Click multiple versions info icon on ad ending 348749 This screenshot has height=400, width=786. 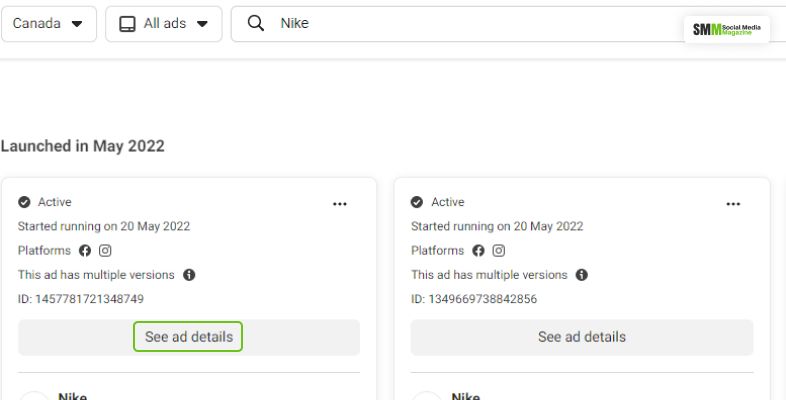189,275
